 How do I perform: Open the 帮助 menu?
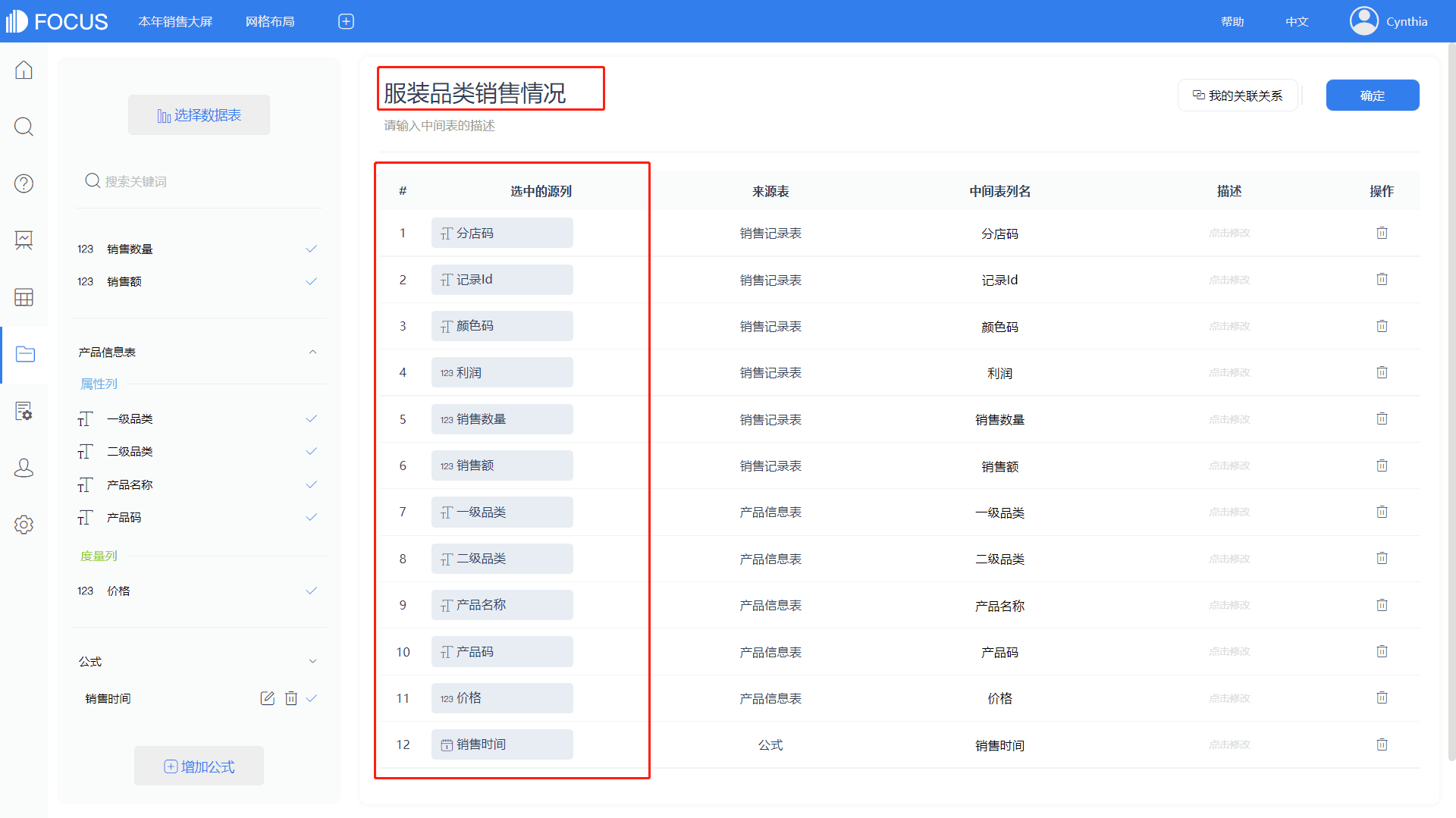pyautogui.click(x=1232, y=21)
